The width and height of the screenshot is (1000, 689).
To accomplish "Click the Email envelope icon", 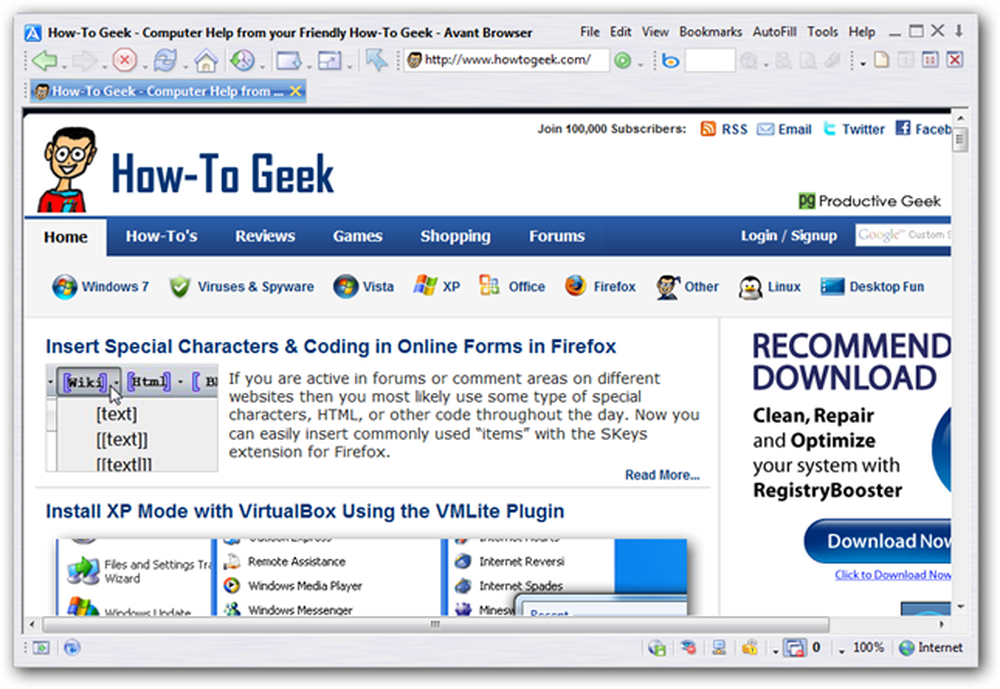I will 765,130.
